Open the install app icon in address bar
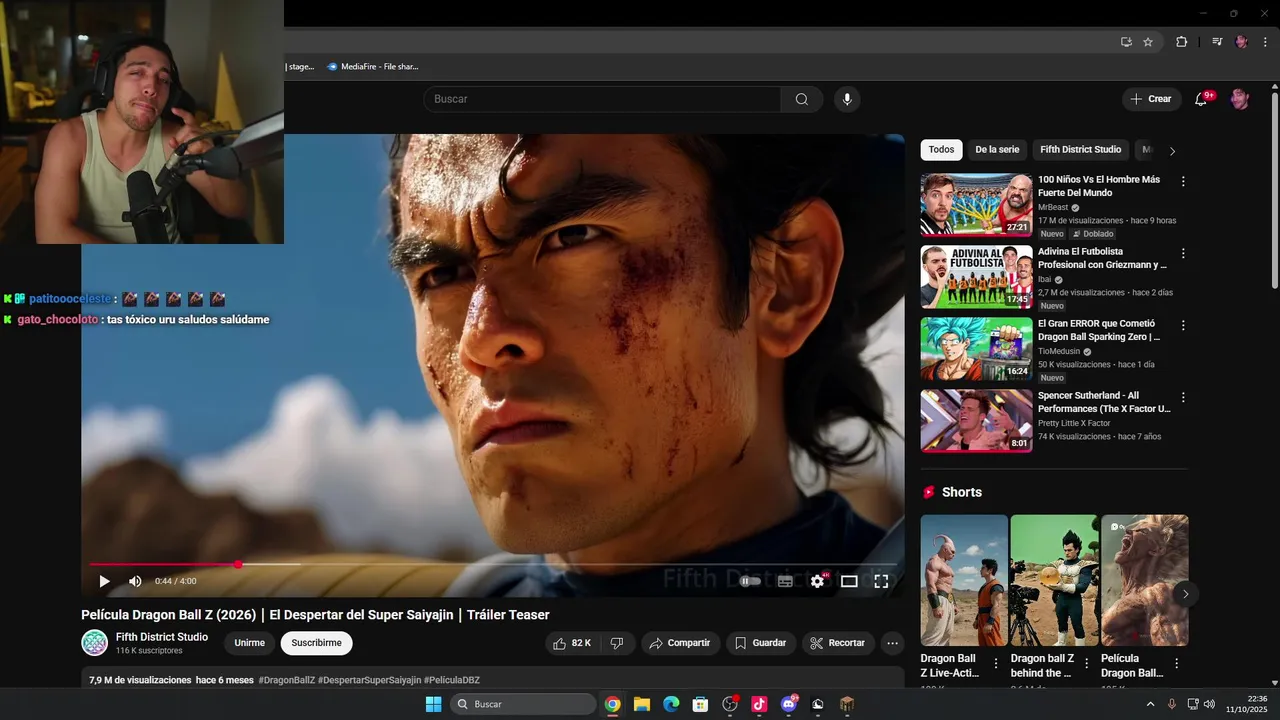 pyautogui.click(x=1126, y=42)
